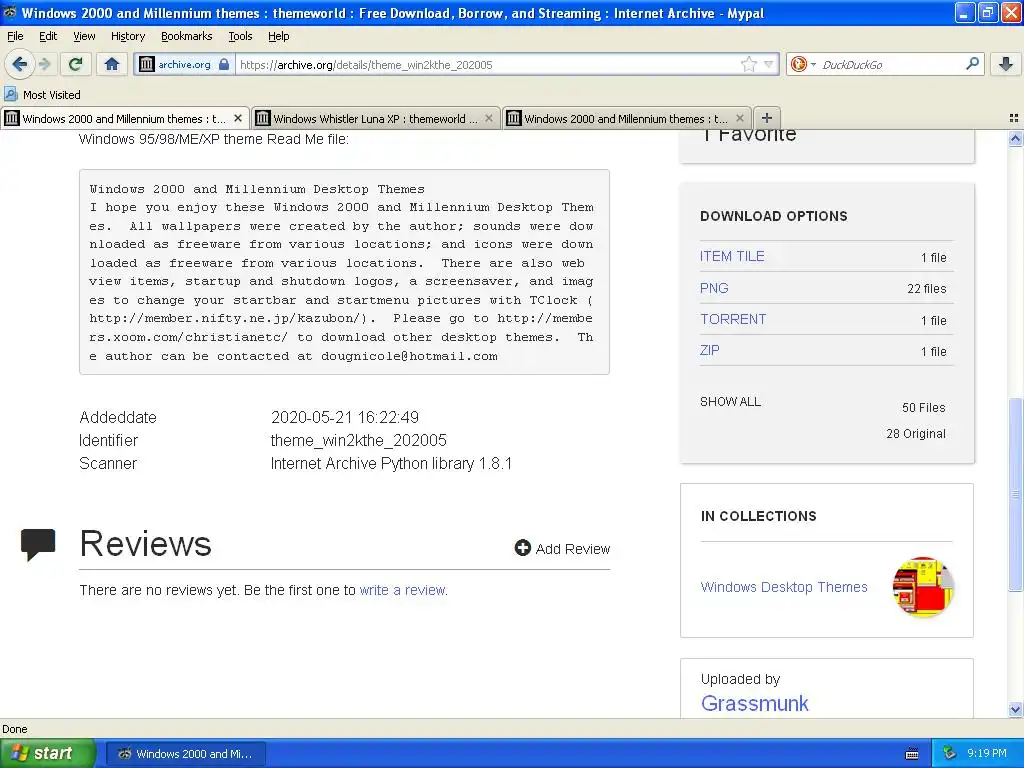Image resolution: width=1024 pixels, height=768 pixels.
Task: Click the 28 Original files link
Action: tap(916, 434)
